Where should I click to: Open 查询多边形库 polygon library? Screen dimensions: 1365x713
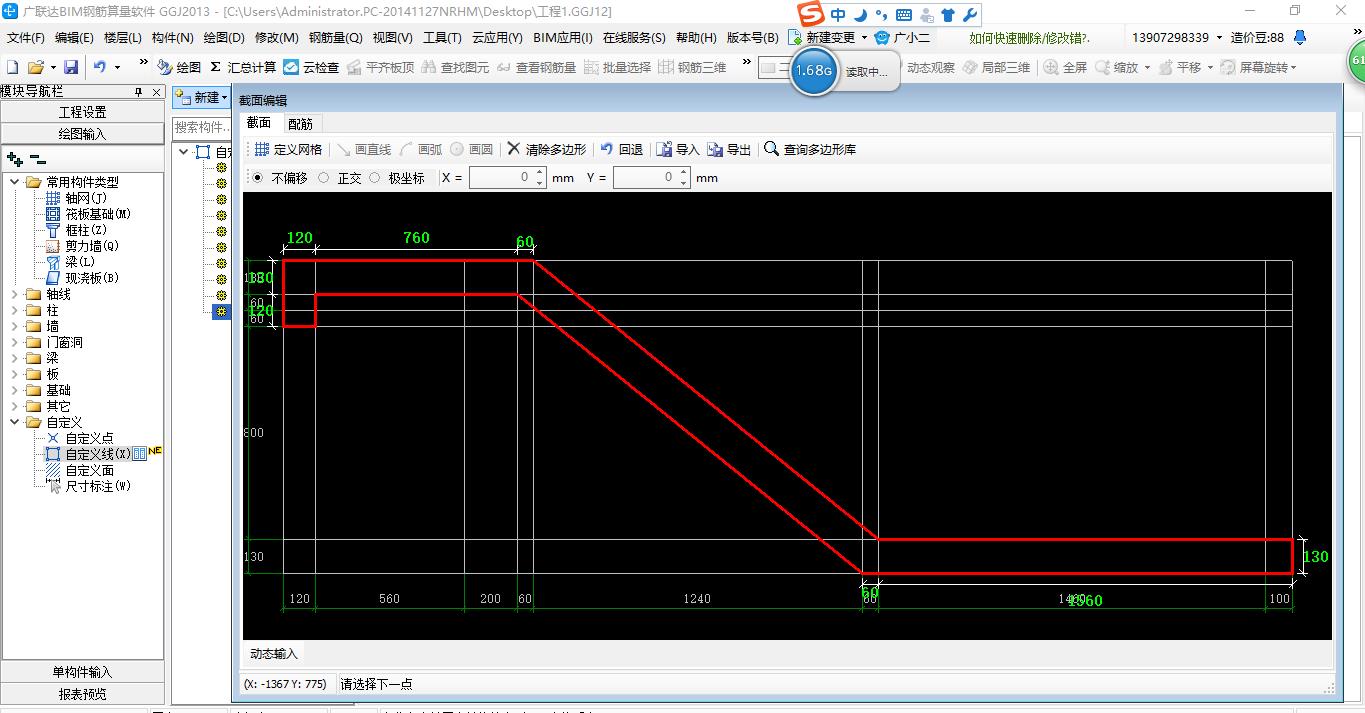click(x=810, y=149)
